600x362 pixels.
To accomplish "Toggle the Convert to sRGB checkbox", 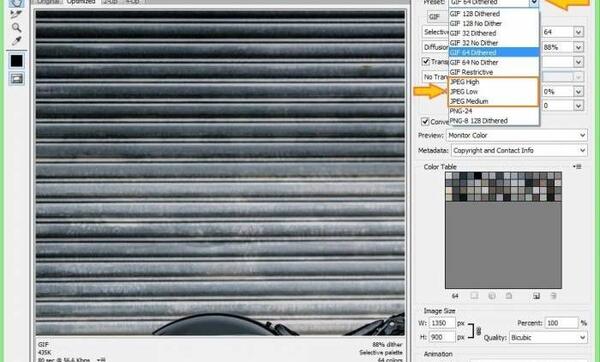I will pos(425,121).
